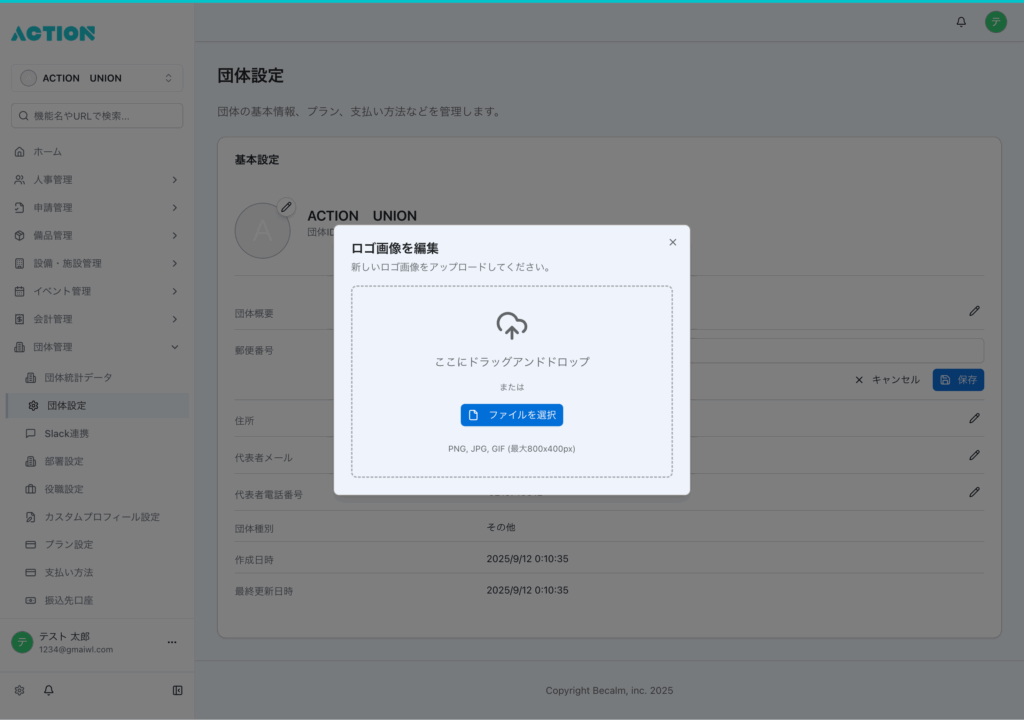
Task: Click the cloud upload icon in dialog
Action: pyautogui.click(x=511, y=326)
